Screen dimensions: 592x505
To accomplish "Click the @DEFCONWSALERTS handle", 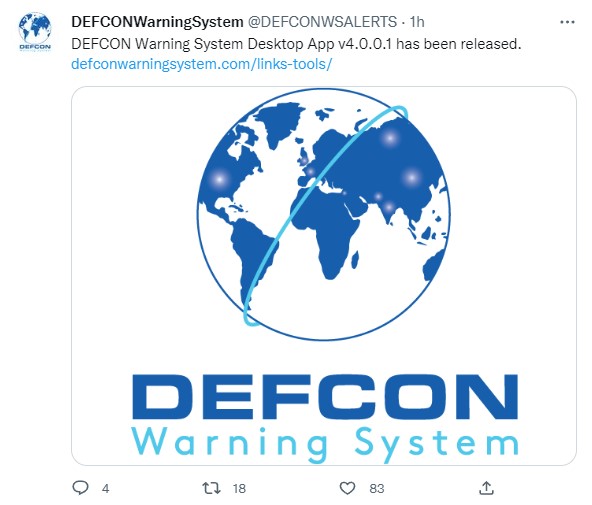I will tap(322, 22).
